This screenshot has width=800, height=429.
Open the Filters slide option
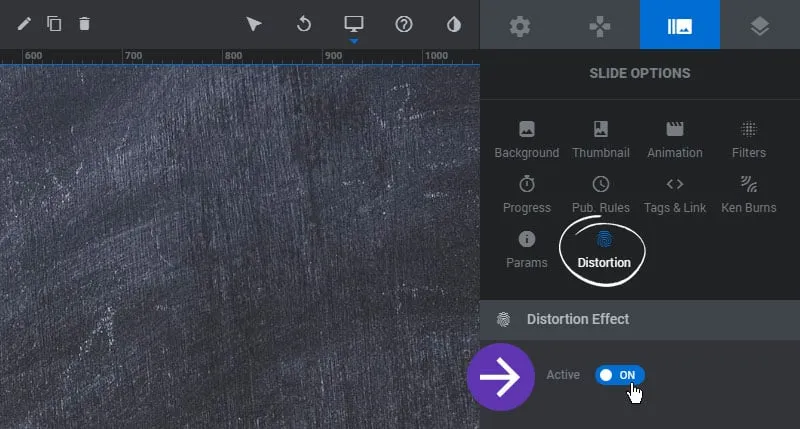click(748, 139)
